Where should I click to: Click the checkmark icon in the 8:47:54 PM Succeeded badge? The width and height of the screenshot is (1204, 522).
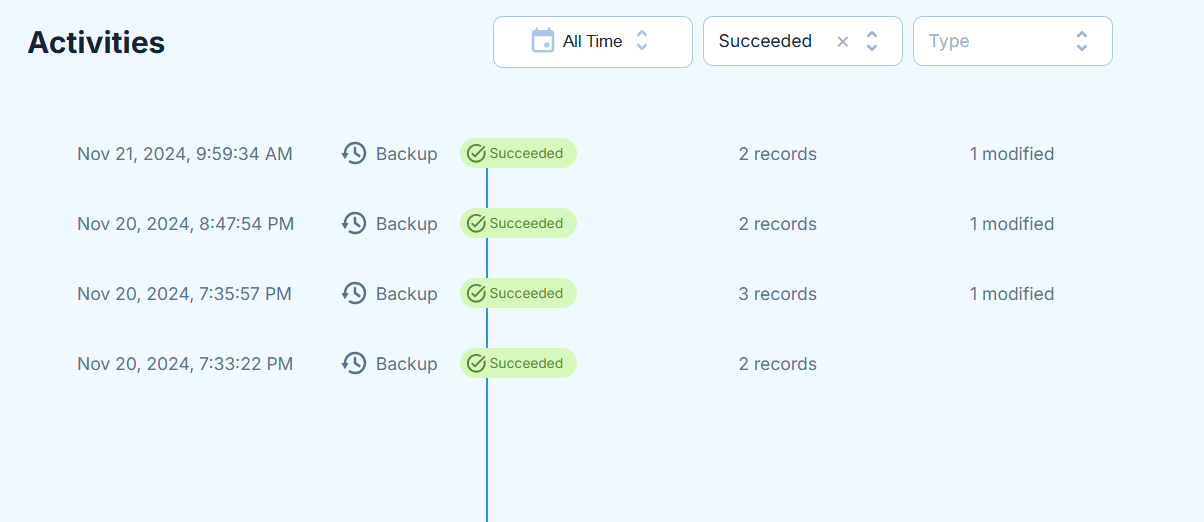[x=476, y=223]
